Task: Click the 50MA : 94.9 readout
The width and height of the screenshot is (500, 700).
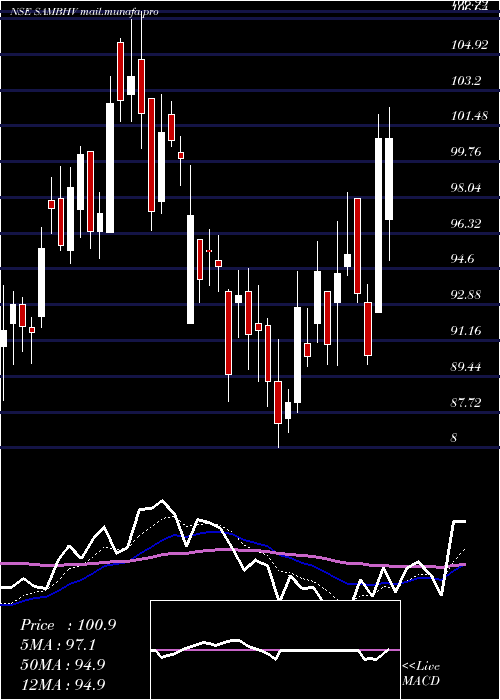Action: click(63, 664)
